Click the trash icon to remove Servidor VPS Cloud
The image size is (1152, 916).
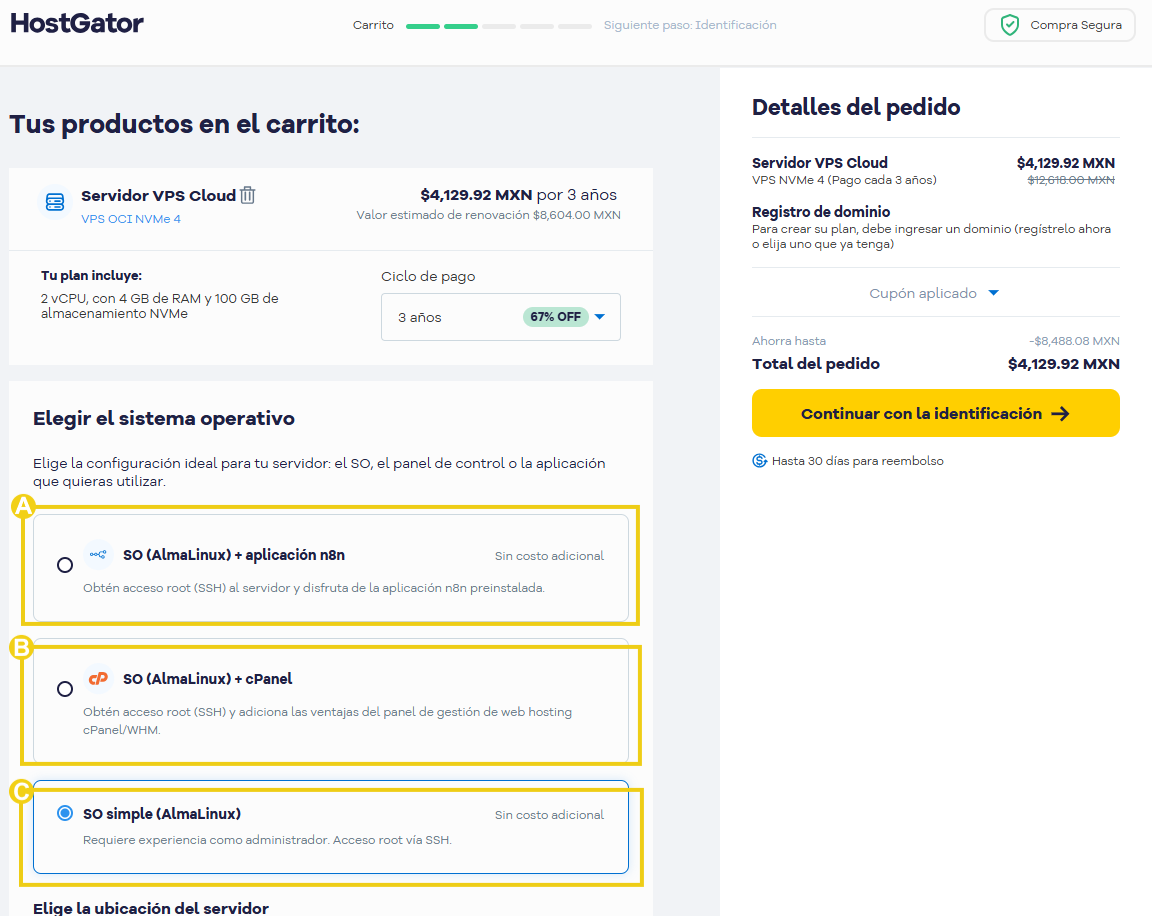(247, 195)
